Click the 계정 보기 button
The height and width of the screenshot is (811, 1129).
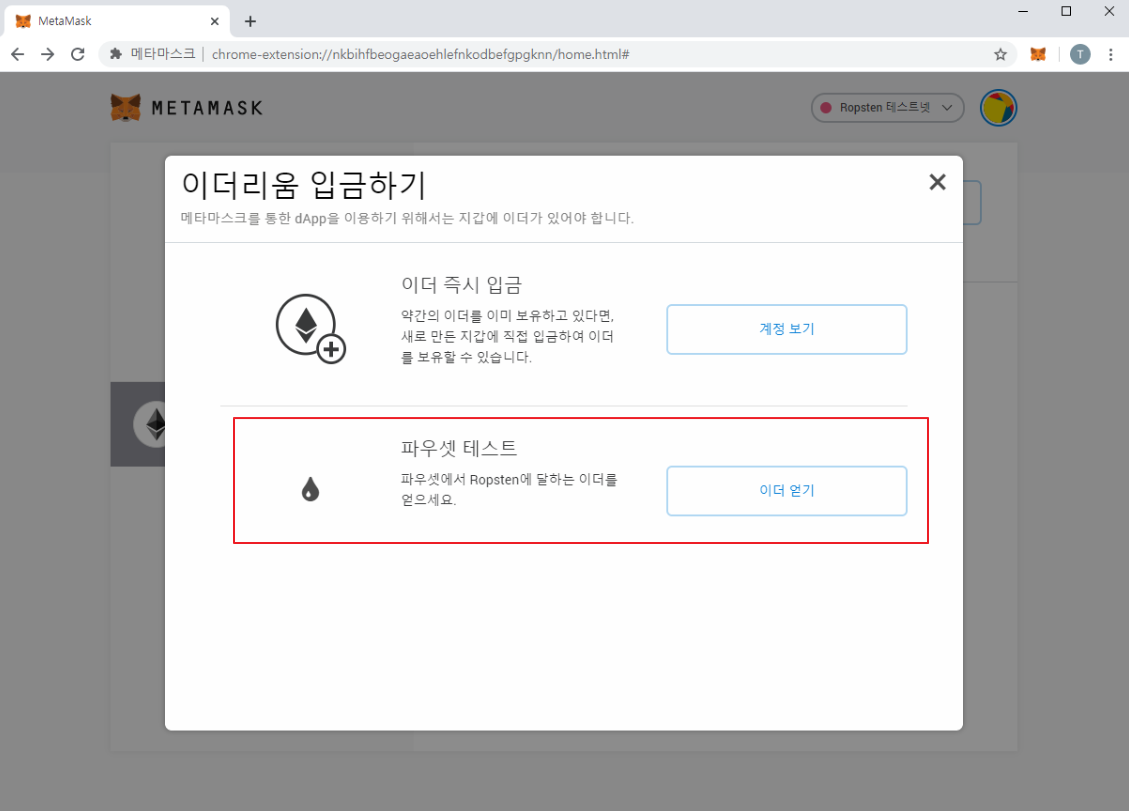coord(786,329)
